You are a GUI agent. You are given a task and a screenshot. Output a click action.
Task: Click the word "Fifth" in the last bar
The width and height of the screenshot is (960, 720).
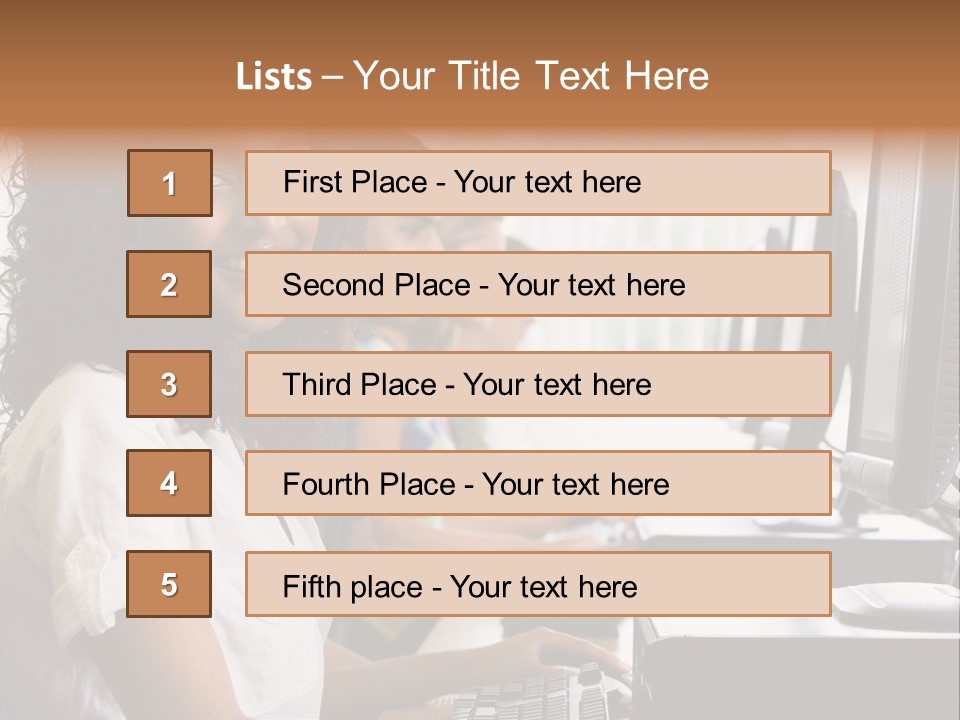(x=311, y=586)
